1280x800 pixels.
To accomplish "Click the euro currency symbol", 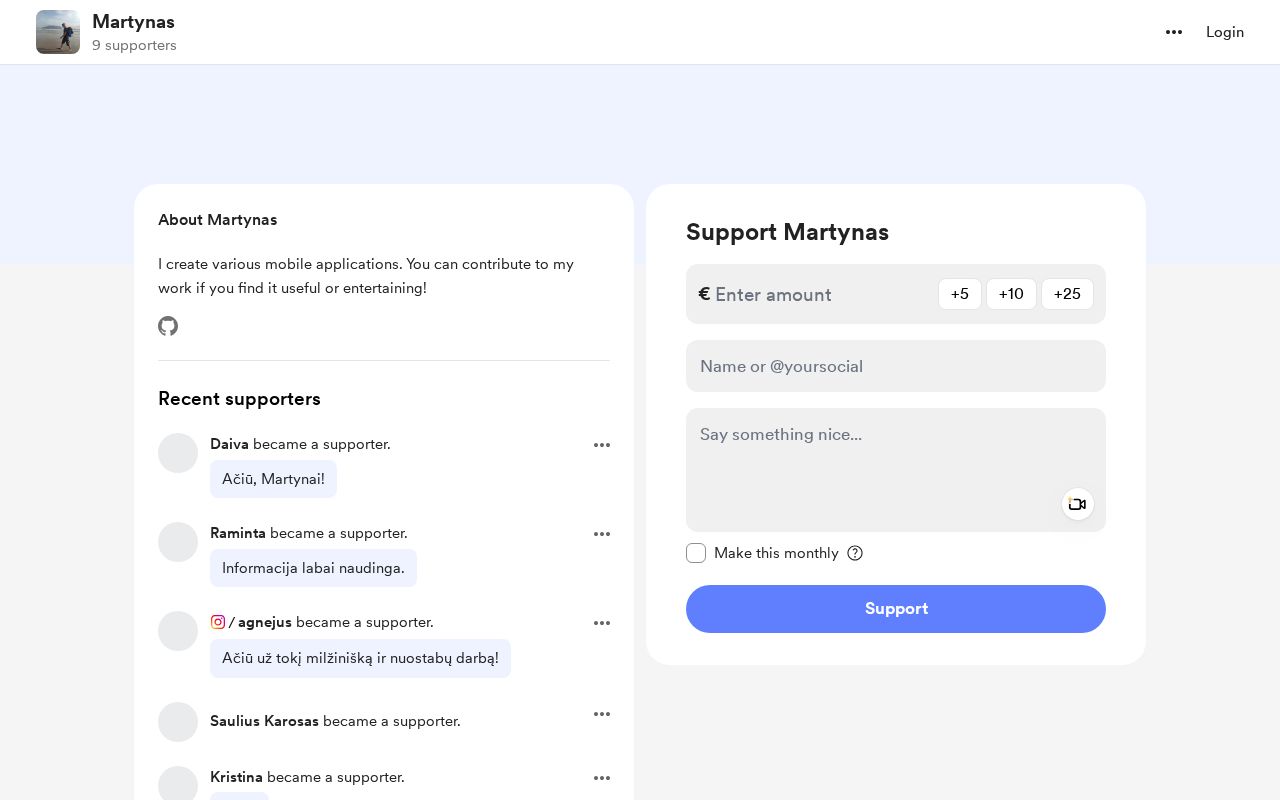I will pos(704,294).
